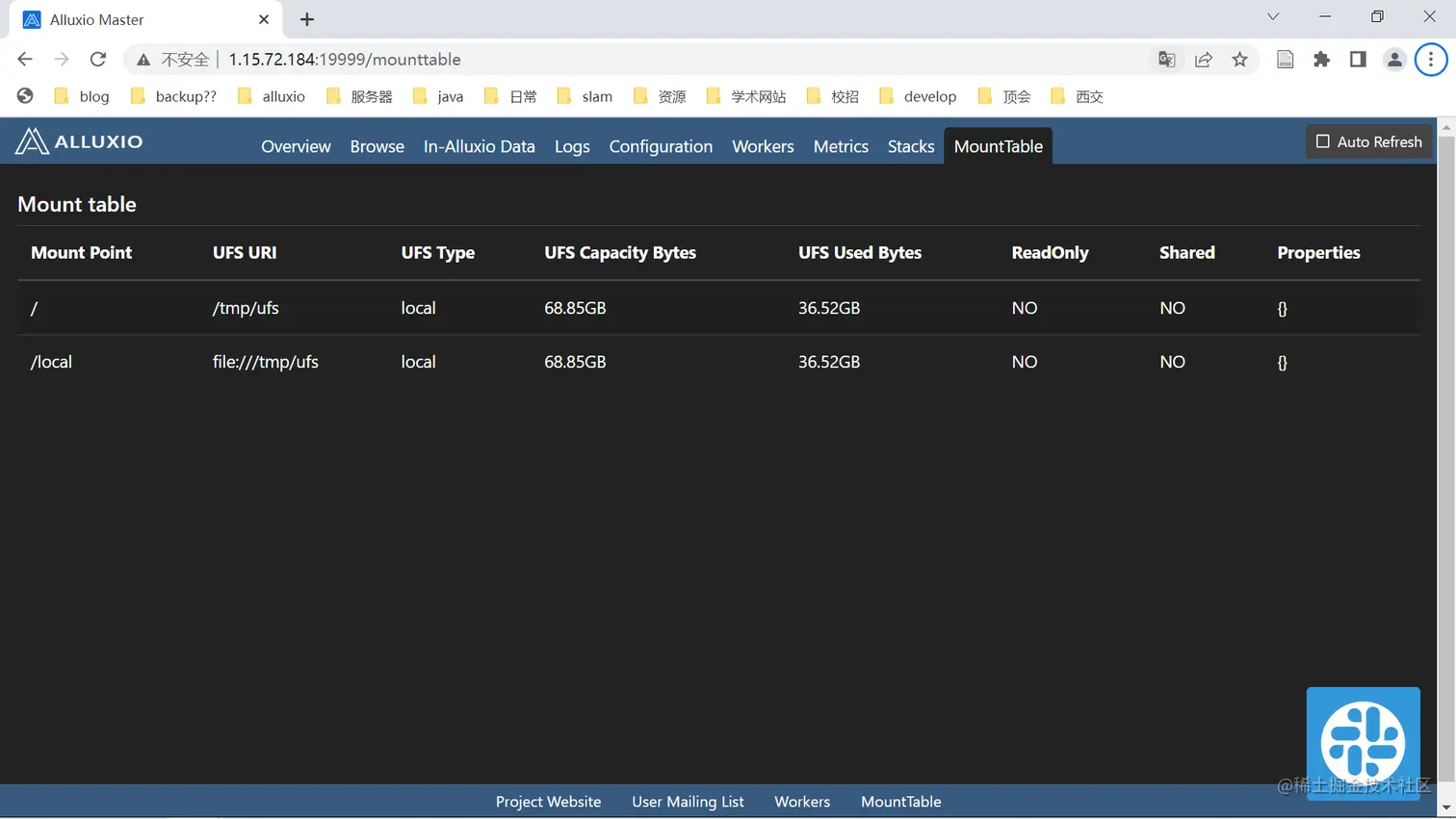Close the Alluxio Master tab
Screen dimensions: 1456x819
(264, 19)
